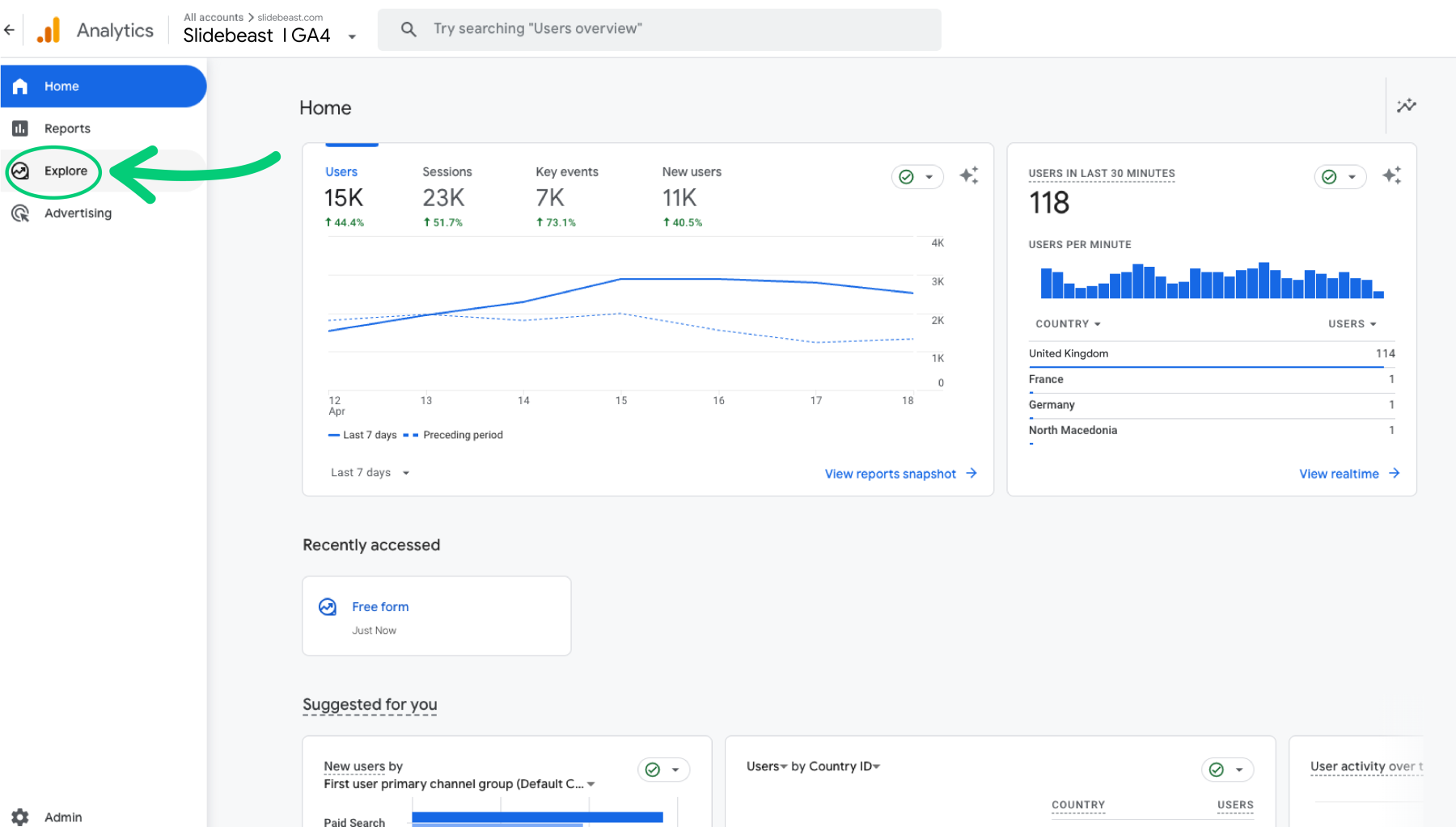Viewport: 1456px width, 827px height.
Task: Click sparkle insights icon on realtime card
Action: (x=1392, y=175)
